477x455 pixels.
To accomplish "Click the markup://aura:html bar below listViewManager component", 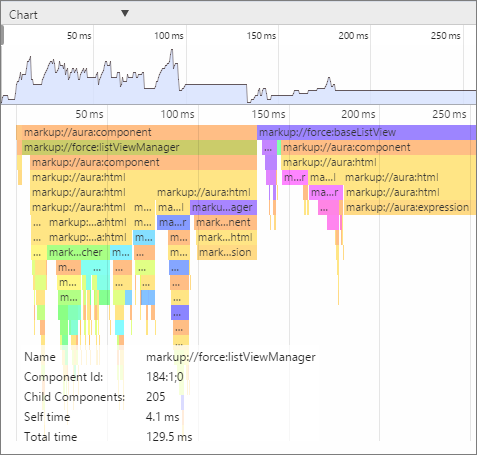I will point(144,177).
